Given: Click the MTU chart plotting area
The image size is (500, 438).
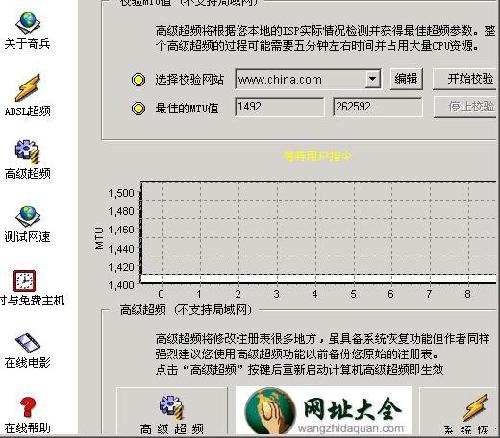Looking at the screenshot, I should pos(318,233).
